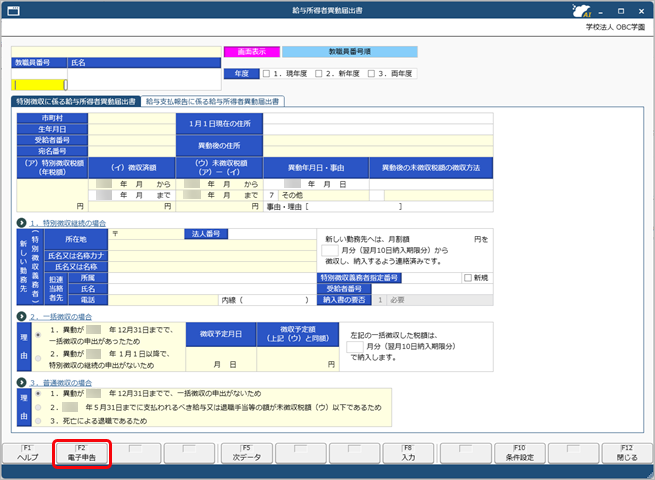Viewport: 655px width, 480px height.
Task: Click the 受給者番号 field near 宛名番号
Action: (132, 140)
